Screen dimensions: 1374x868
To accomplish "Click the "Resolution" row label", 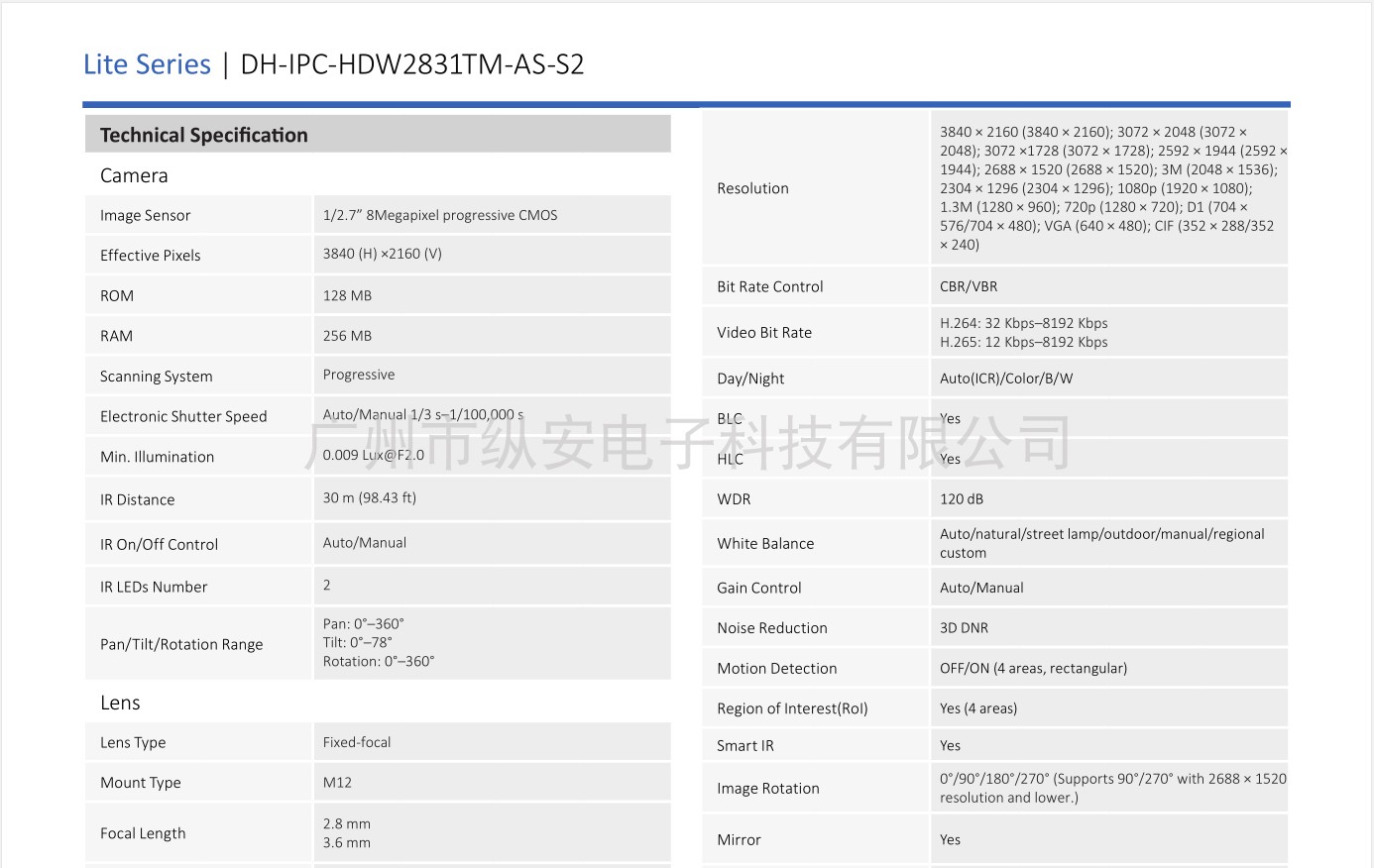I will [x=752, y=188].
